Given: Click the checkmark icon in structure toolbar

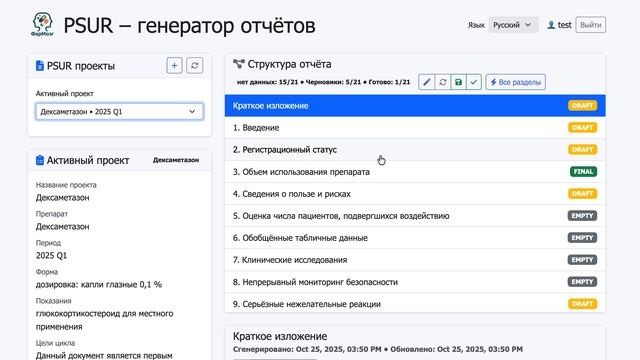Looking at the screenshot, I should coord(474,82).
